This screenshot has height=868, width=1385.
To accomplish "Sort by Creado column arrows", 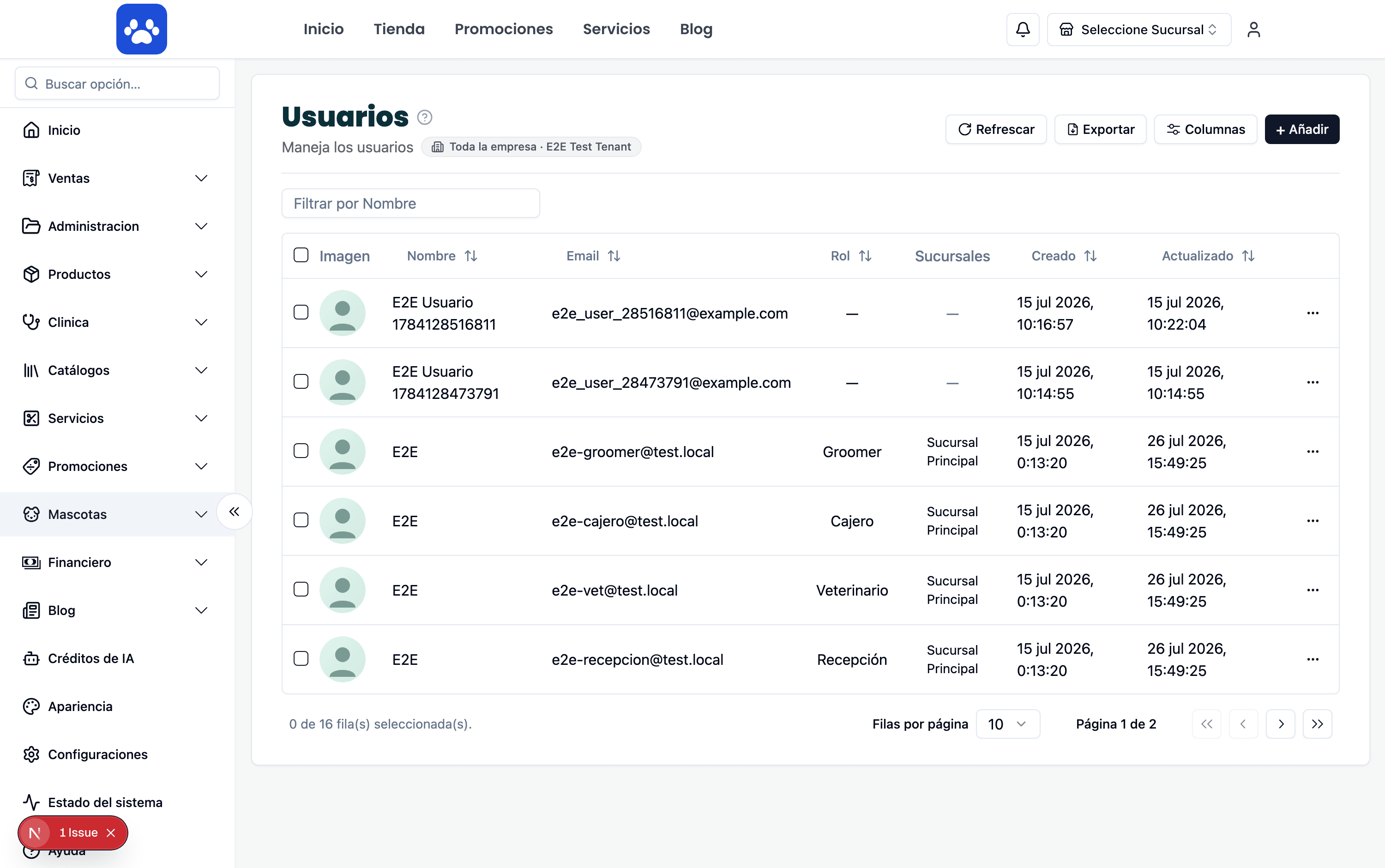I will 1090,256.
